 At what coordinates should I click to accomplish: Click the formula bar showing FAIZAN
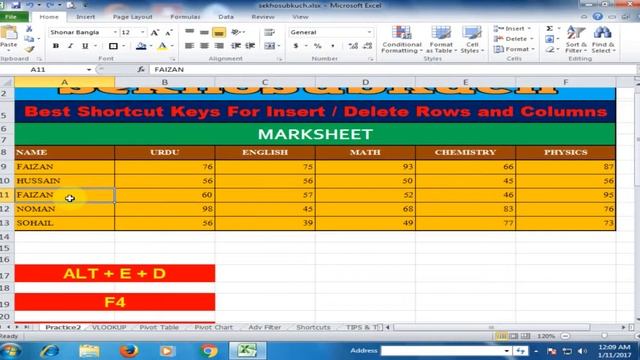coord(392,70)
